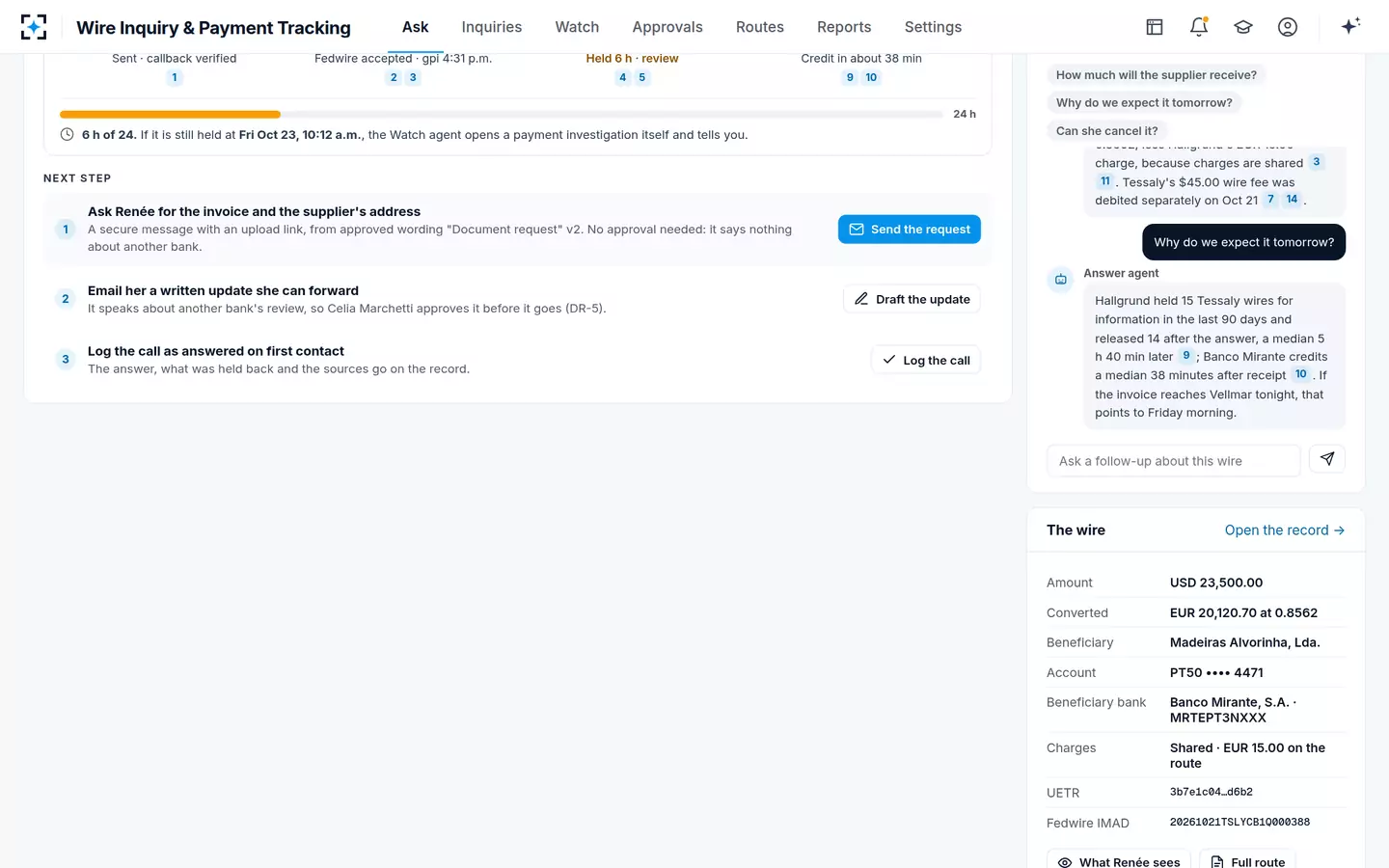
Task: Open citation 9 under Credit in about 38 min
Action: (850, 77)
